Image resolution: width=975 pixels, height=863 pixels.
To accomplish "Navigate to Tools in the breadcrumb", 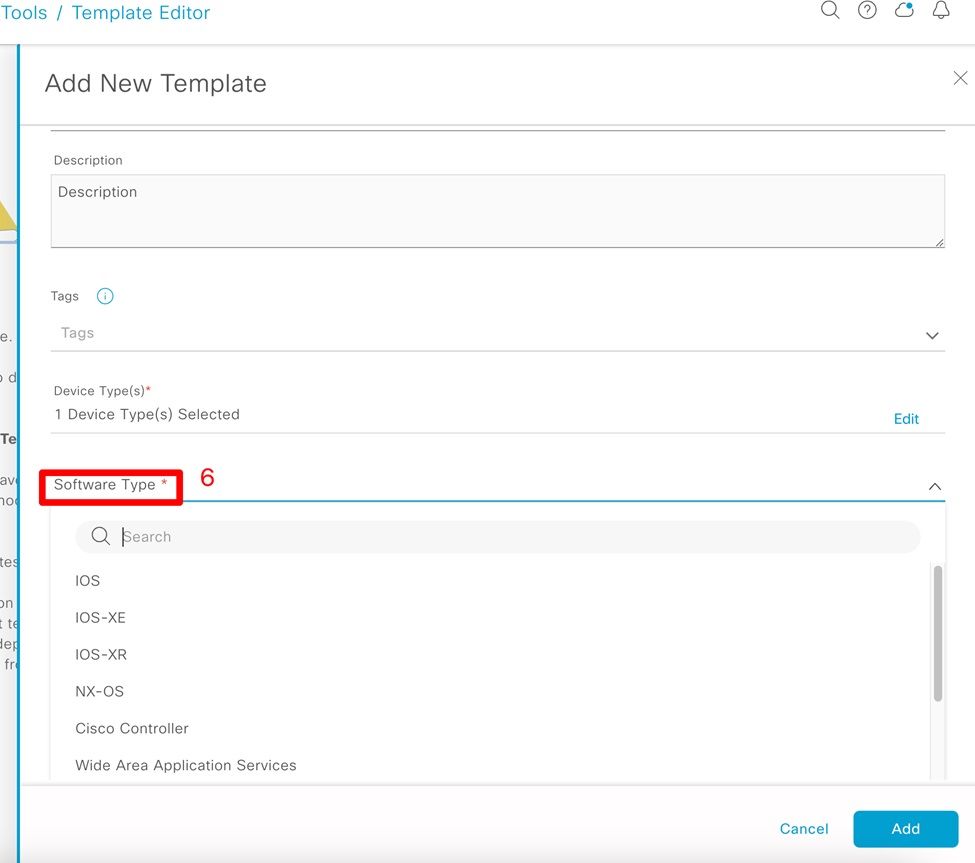I will (24, 13).
